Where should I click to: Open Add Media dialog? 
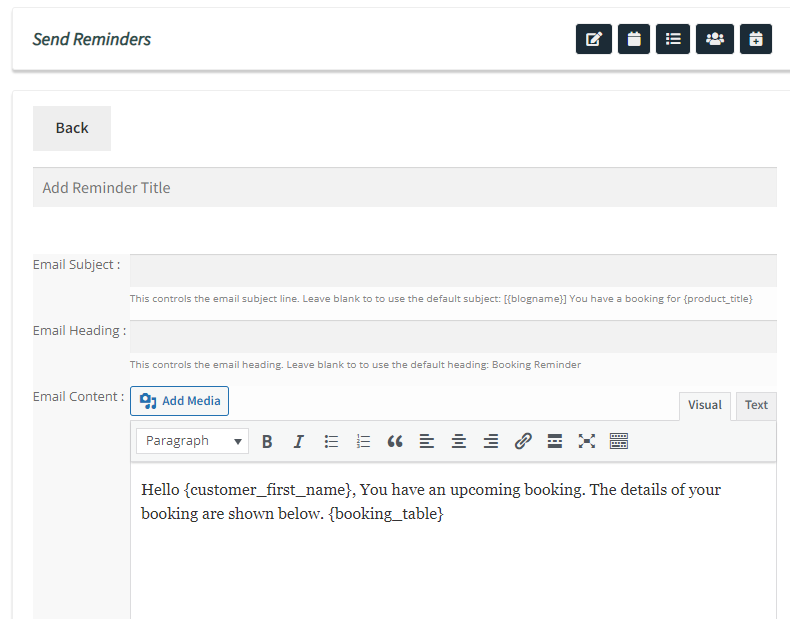pos(179,401)
